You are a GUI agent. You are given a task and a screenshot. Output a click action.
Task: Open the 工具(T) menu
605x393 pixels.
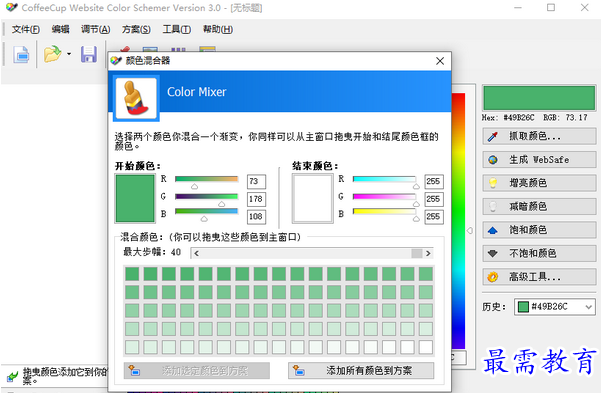click(x=176, y=29)
